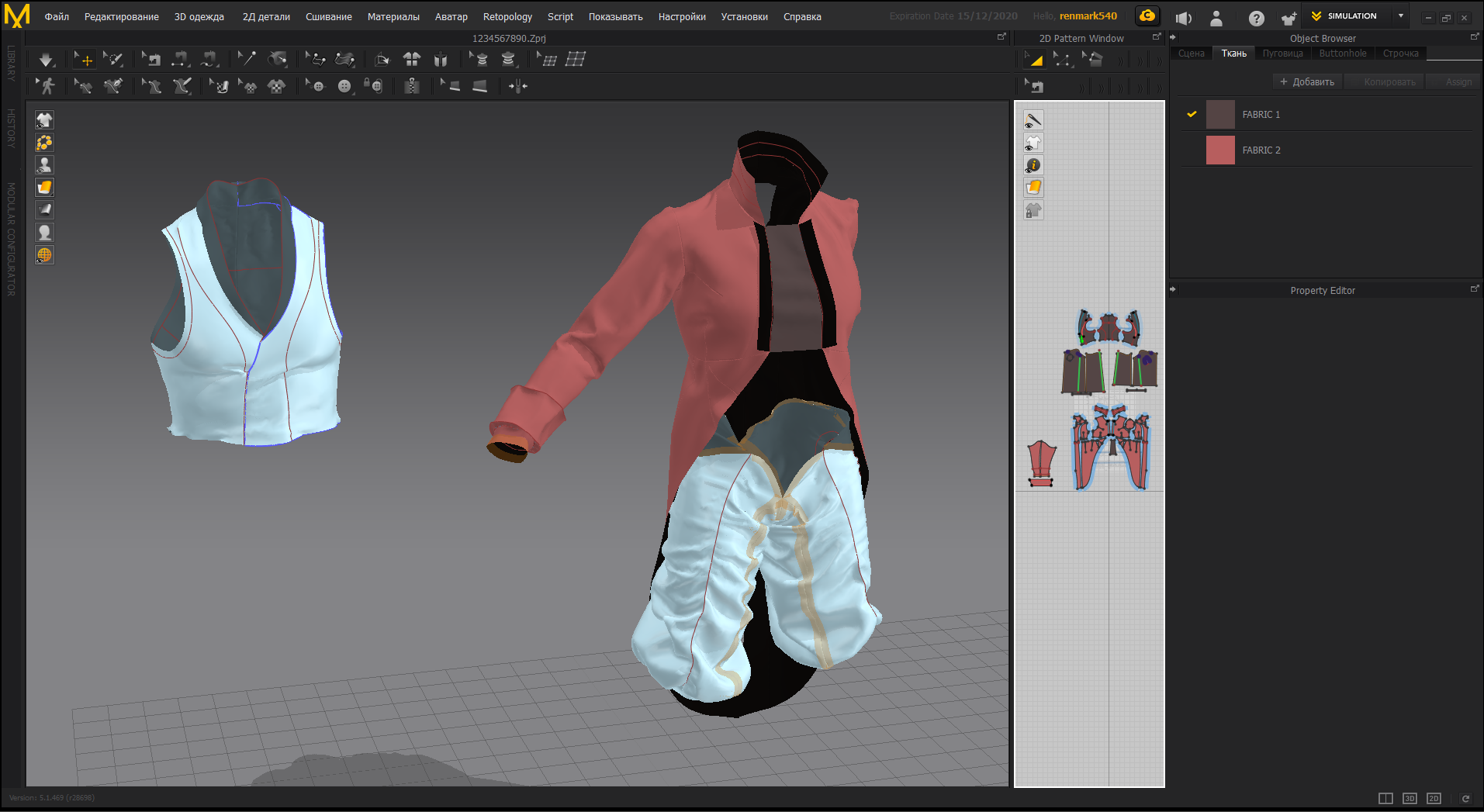Pick the Segment Sewing tool
The width and height of the screenshot is (1484, 812).
click(x=181, y=60)
